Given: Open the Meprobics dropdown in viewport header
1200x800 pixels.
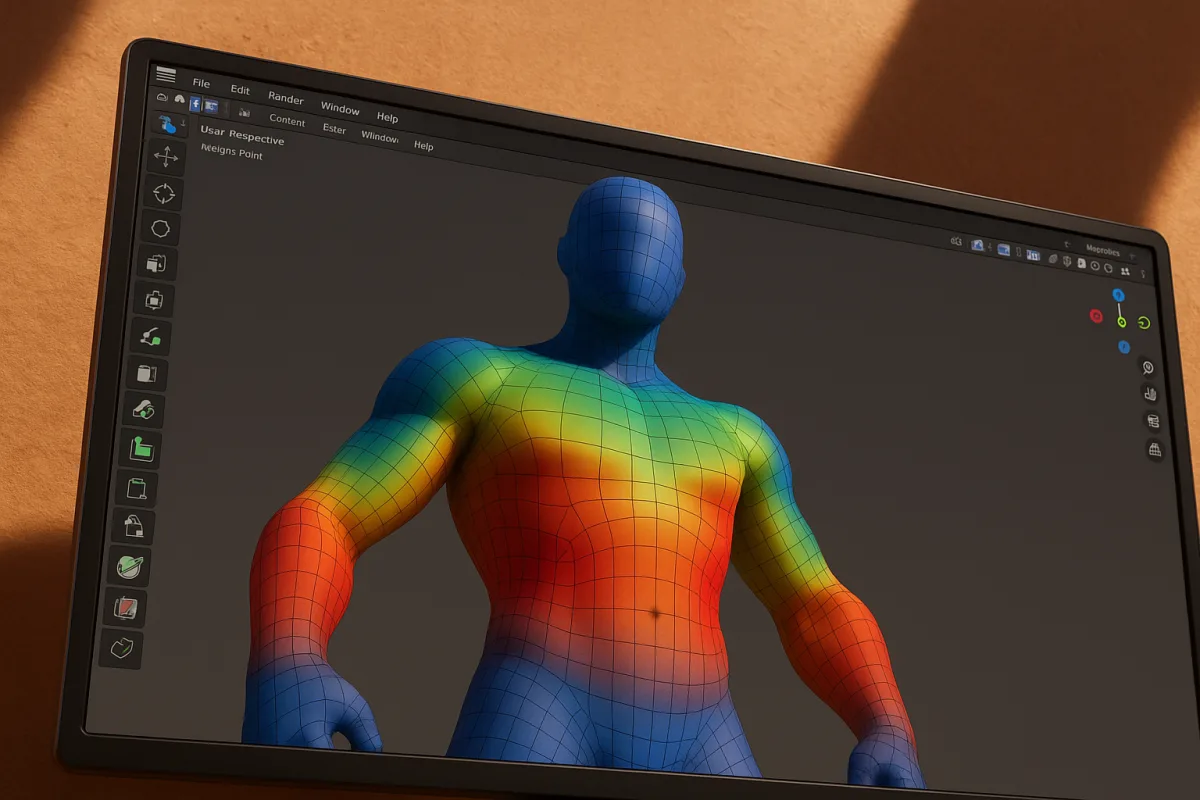Looking at the screenshot, I should [x=1105, y=252].
